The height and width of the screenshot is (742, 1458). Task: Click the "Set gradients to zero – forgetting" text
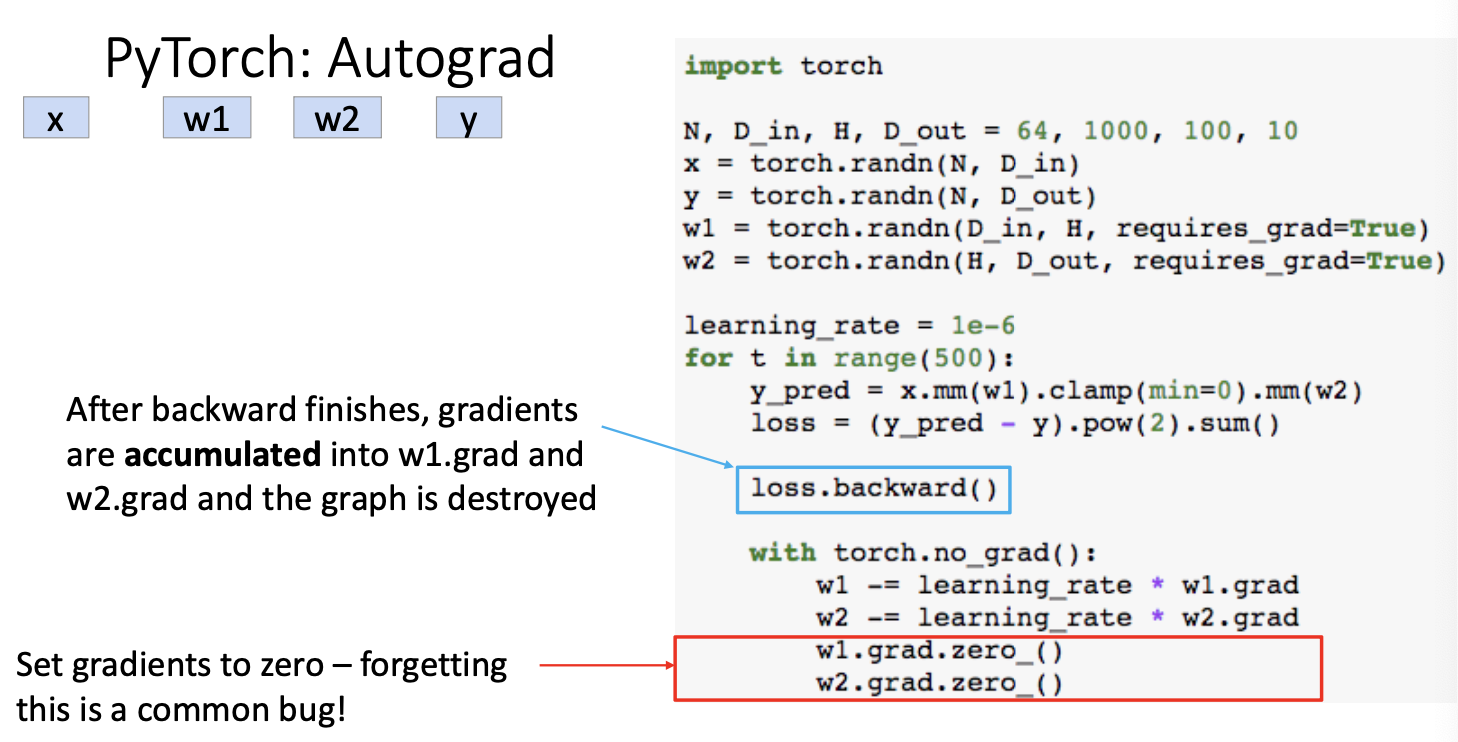click(x=262, y=665)
